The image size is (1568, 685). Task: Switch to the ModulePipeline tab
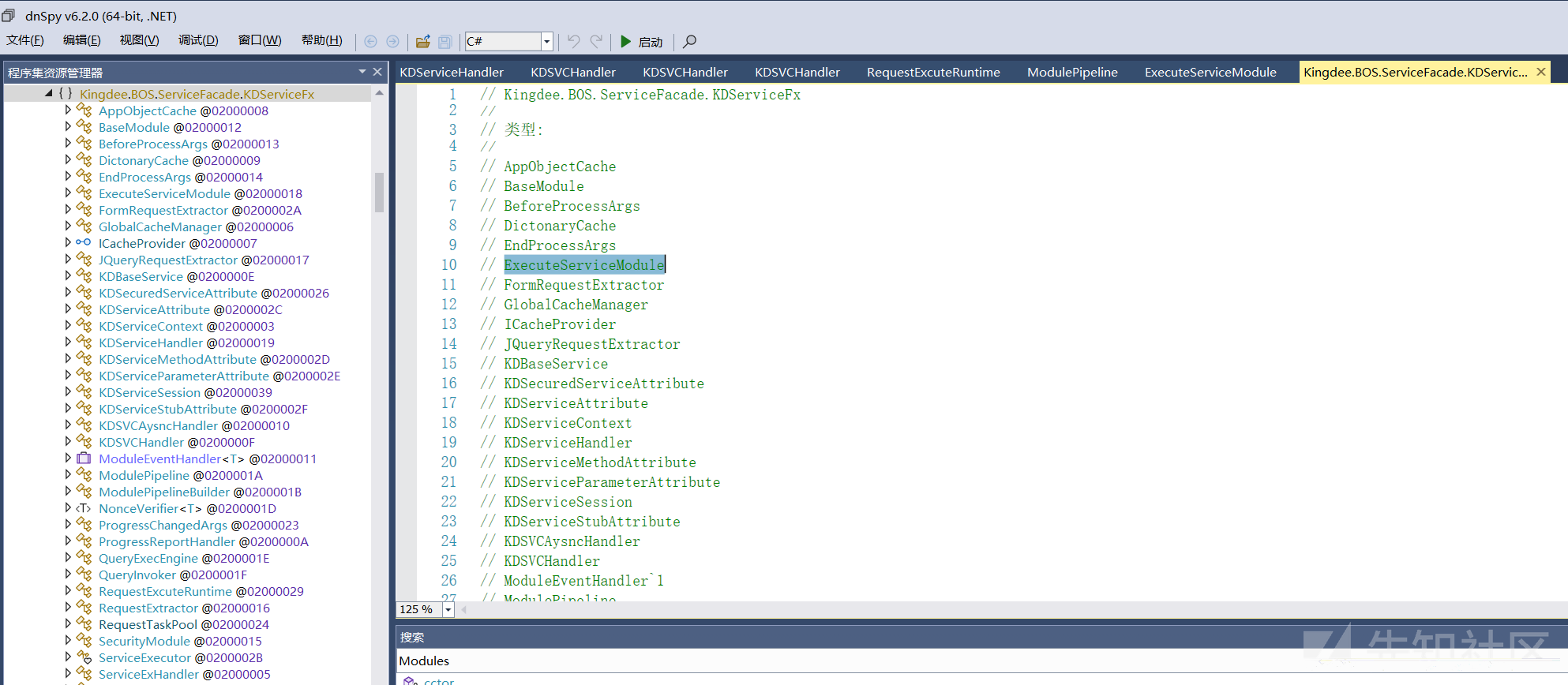point(1072,72)
